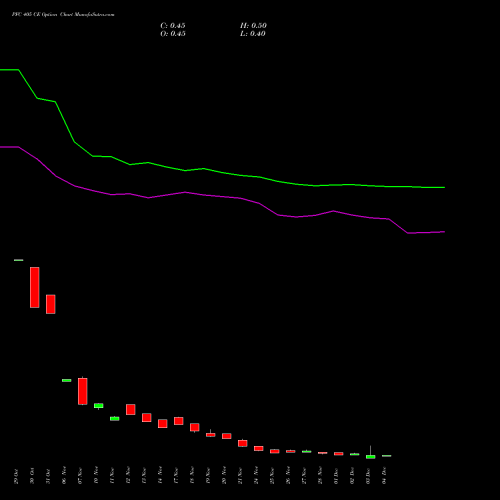Click the '02 Dec' date label

click(352, 476)
